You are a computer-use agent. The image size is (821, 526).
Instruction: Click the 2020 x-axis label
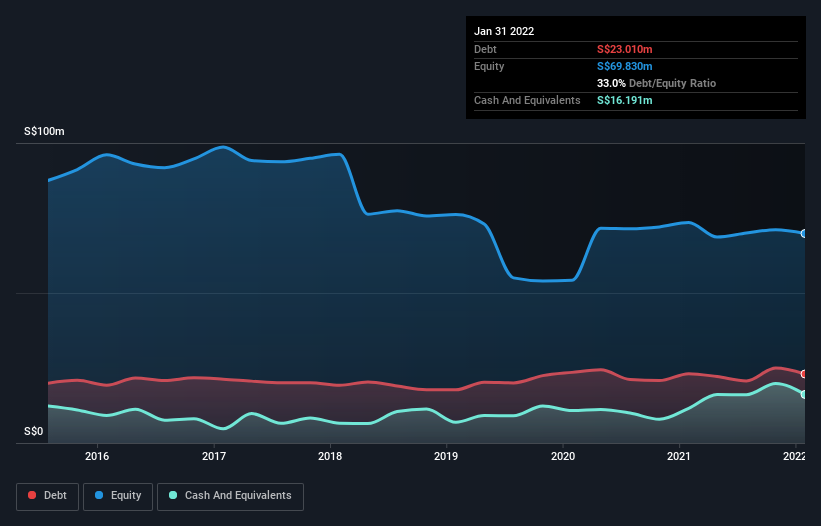563,456
